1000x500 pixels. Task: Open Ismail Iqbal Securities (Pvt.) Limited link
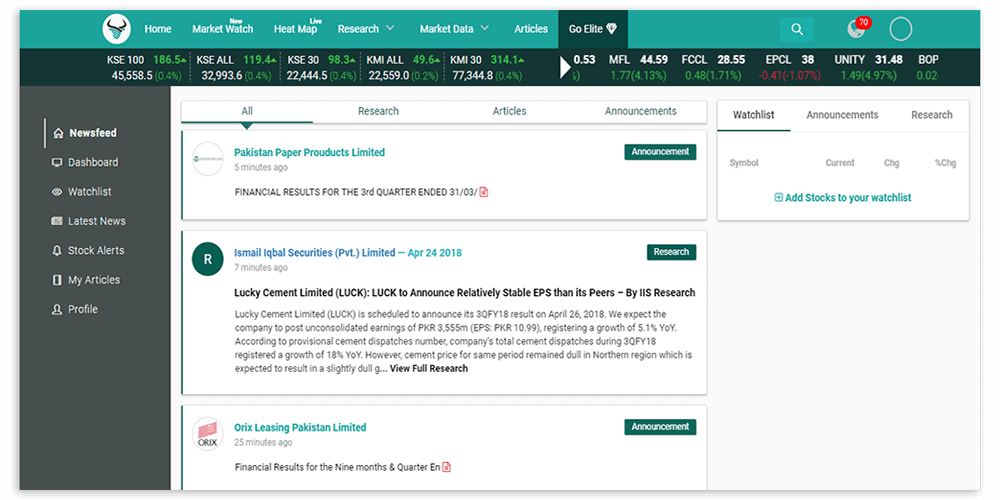(x=314, y=253)
